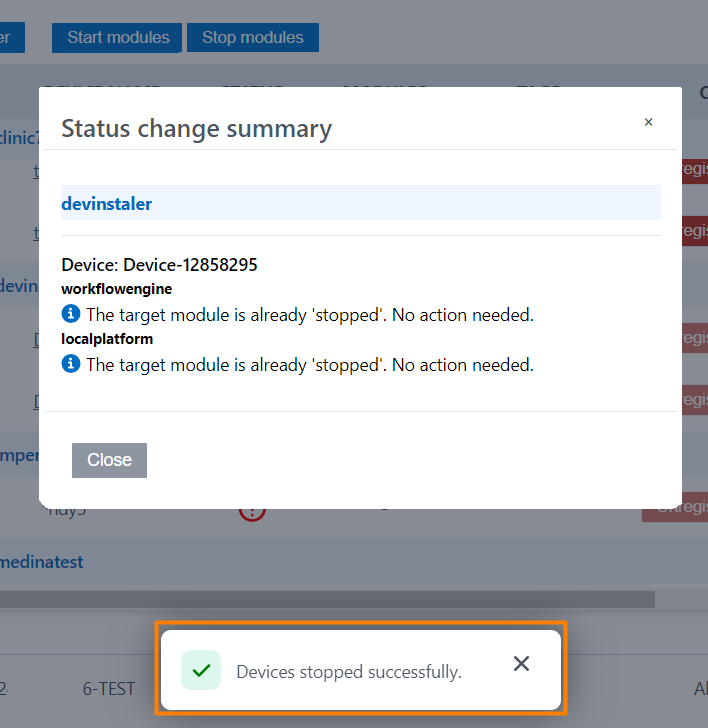This screenshot has height=728, width=708.
Task: Click the Status change summary title
Action: tap(196, 128)
